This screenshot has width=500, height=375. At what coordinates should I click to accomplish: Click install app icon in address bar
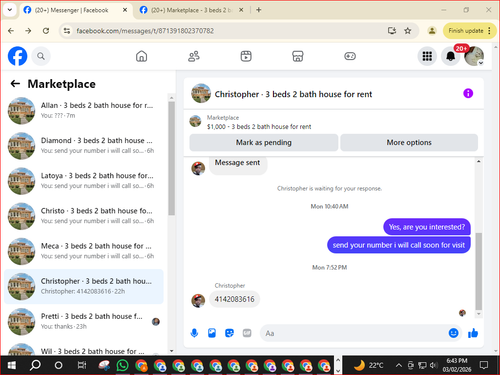(x=392, y=31)
